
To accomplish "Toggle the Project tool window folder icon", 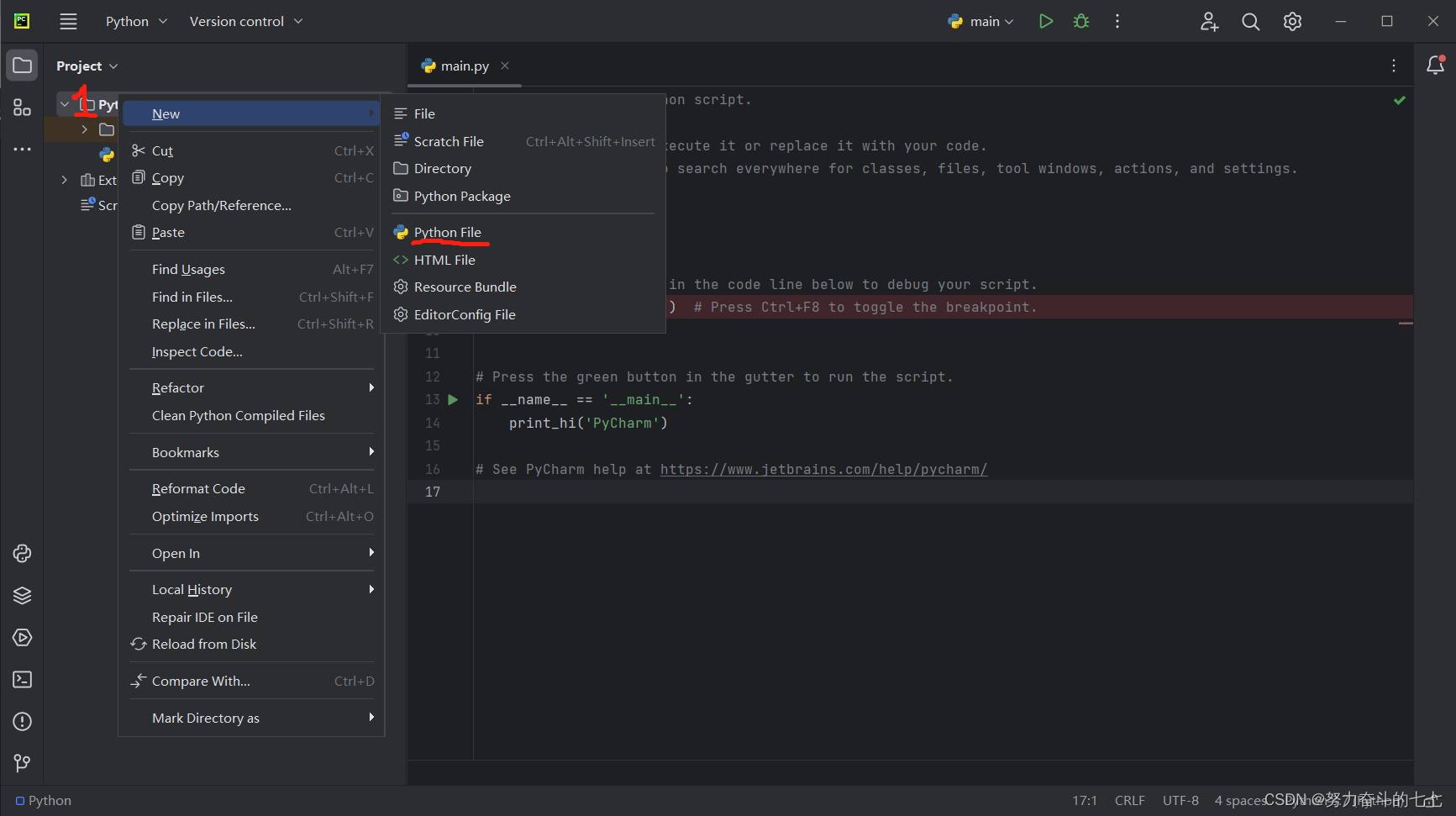I will pyautogui.click(x=23, y=66).
